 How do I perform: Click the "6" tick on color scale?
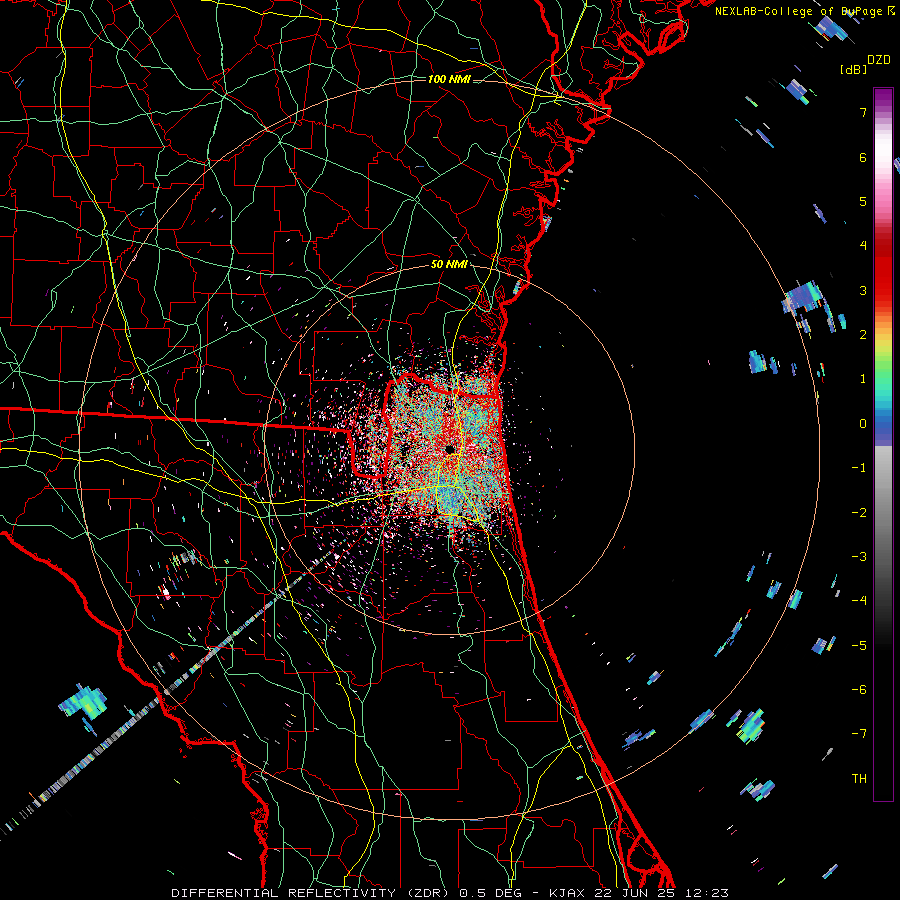pyautogui.click(x=863, y=157)
